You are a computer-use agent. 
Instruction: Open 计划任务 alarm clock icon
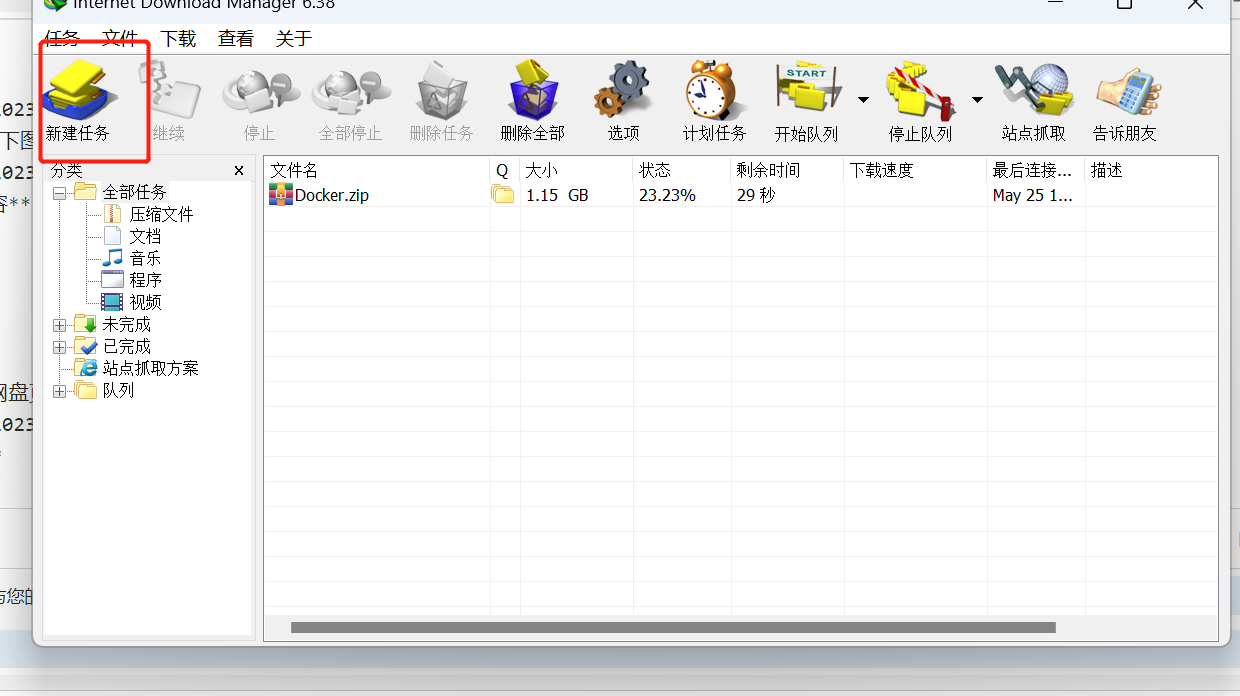tap(714, 91)
